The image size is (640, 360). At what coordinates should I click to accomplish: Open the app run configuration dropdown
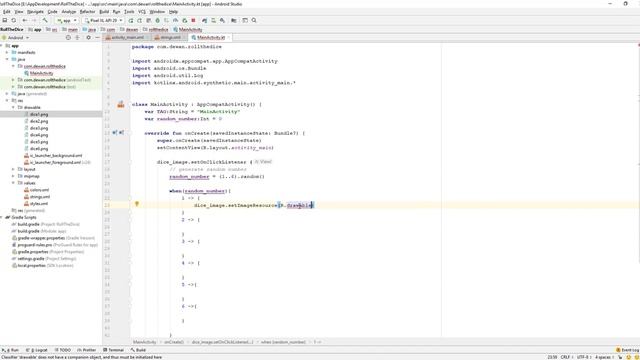click(67, 20)
